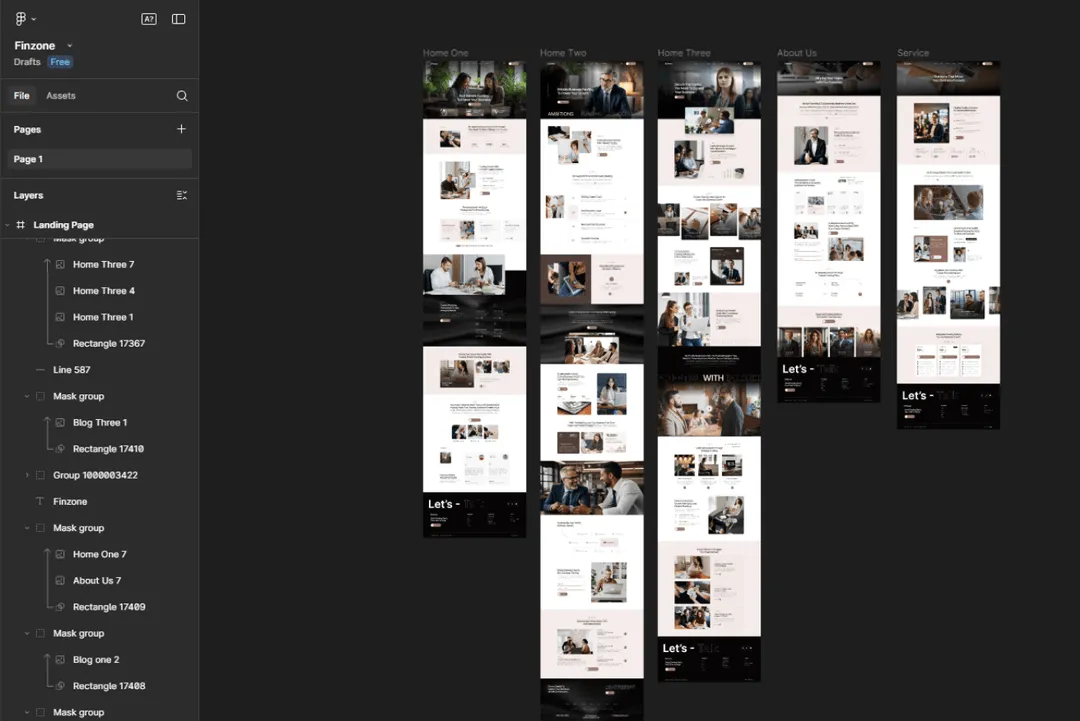Click the Home Three frame label on canvas
The image size is (1080, 721).
point(683,53)
